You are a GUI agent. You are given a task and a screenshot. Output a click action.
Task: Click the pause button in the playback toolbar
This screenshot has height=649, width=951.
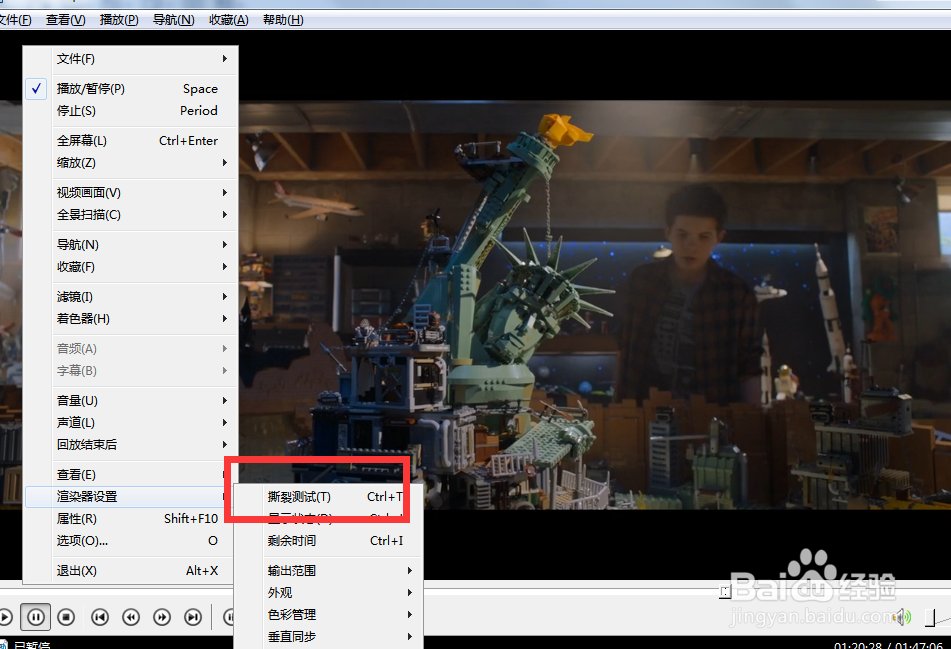click(x=36, y=617)
